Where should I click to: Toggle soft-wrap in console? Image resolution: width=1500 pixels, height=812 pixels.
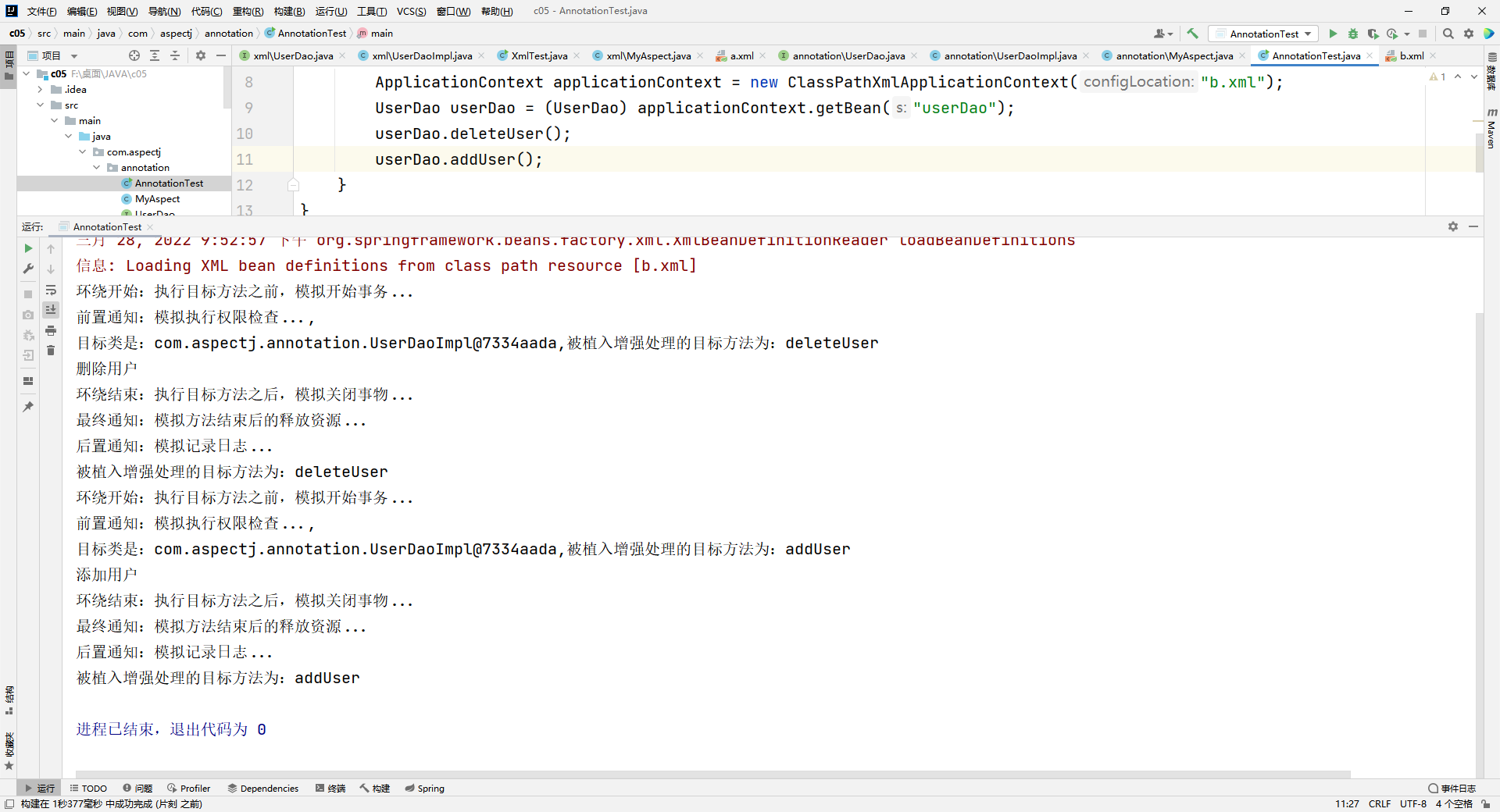click(x=51, y=290)
